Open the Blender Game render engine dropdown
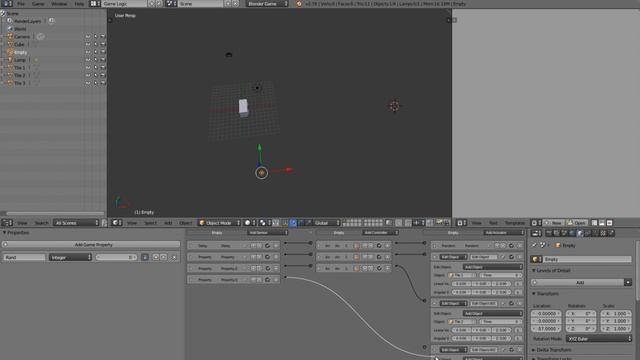 pyautogui.click(x=267, y=4)
